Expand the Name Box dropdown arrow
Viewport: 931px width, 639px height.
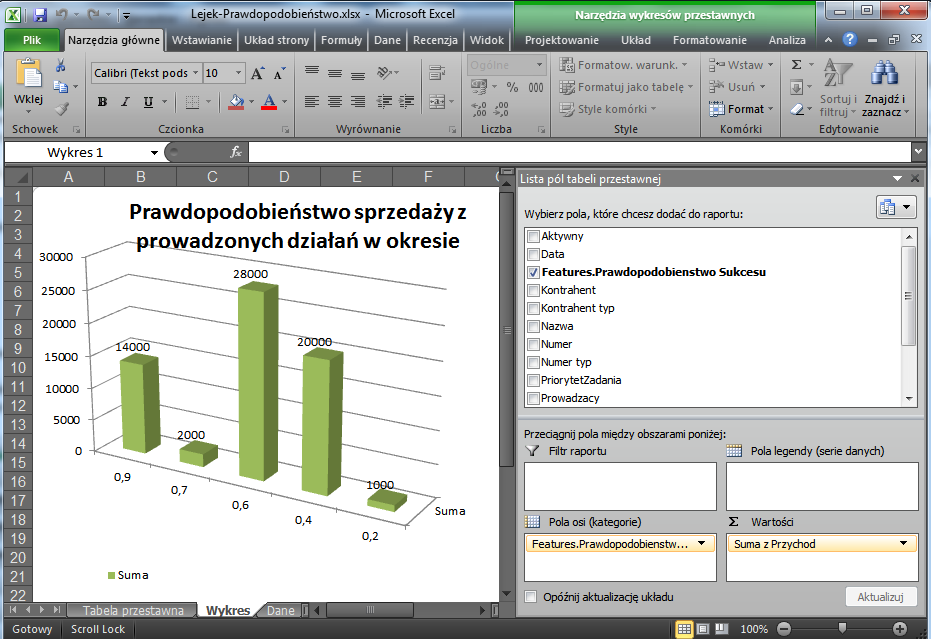(154, 153)
